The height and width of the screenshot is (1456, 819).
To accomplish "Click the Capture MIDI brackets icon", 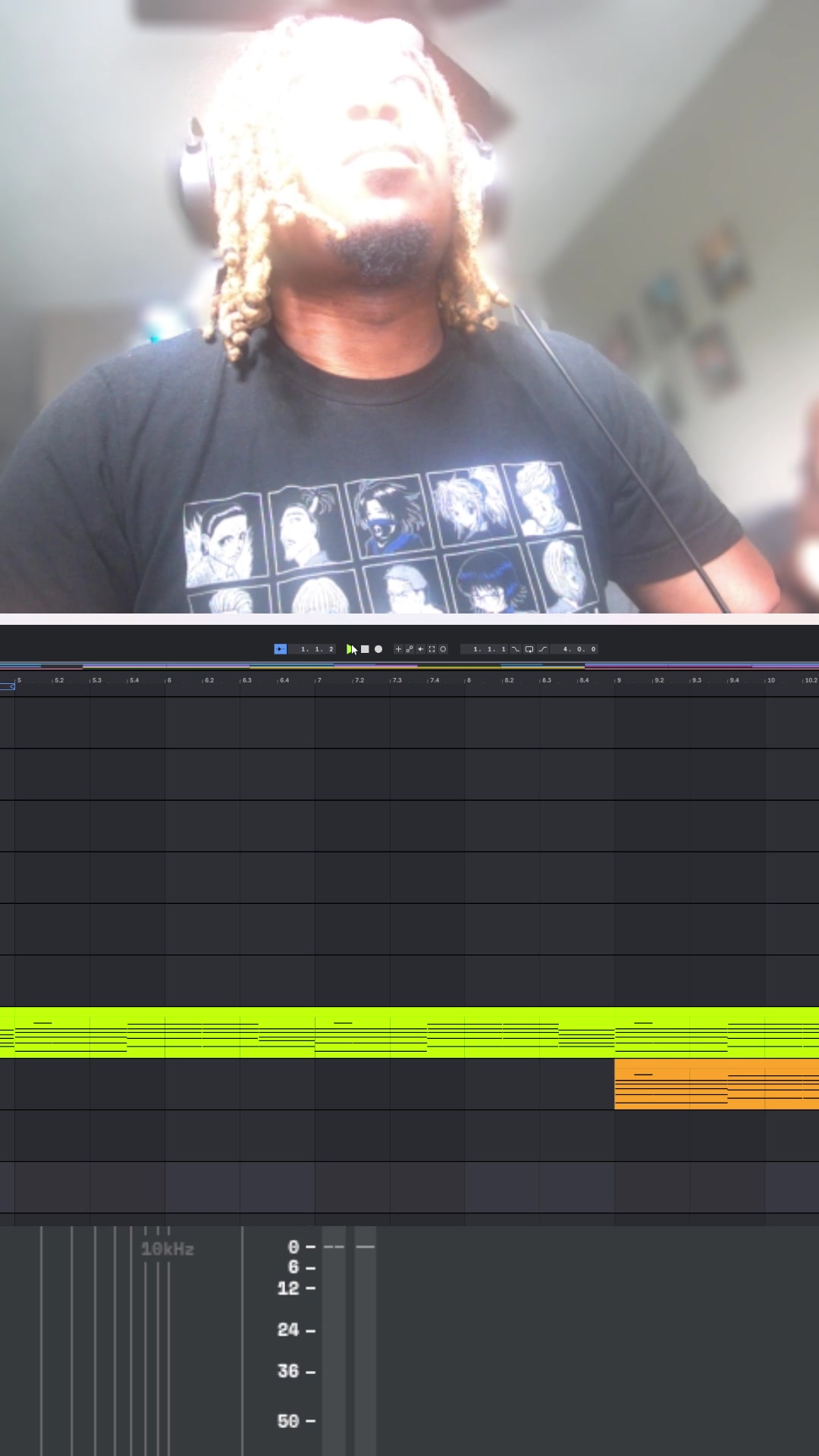I will point(431,649).
